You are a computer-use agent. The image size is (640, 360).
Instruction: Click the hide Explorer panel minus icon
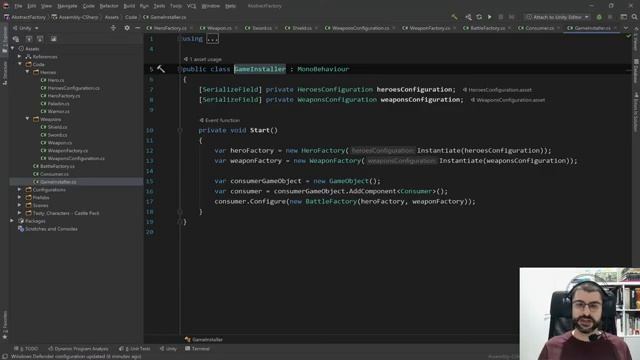point(138,28)
